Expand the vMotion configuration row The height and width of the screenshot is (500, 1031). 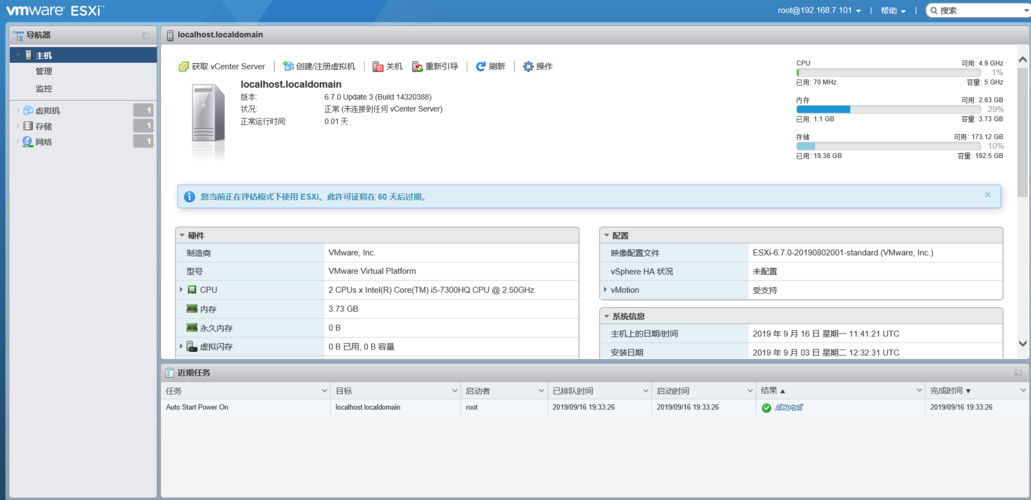point(605,289)
